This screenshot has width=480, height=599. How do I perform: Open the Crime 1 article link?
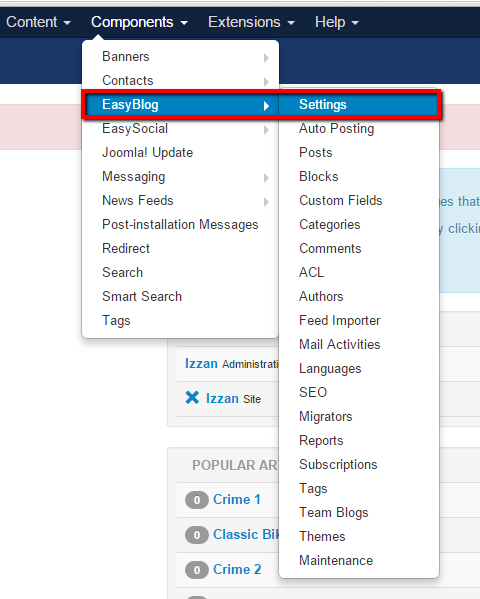point(237,499)
